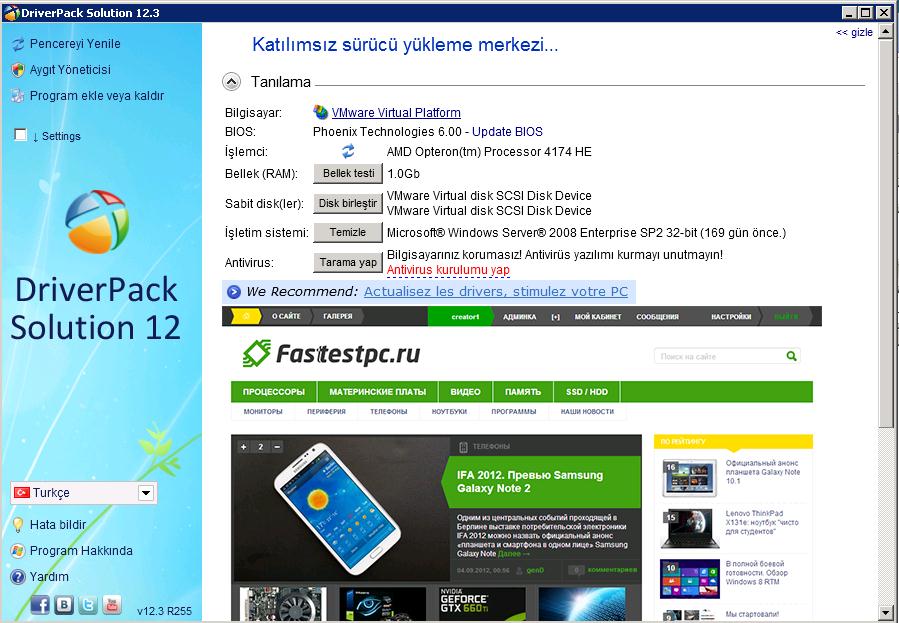Toggle the Settings checkbox
The width and height of the screenshot is (899, 623).
tap(21, 135)
